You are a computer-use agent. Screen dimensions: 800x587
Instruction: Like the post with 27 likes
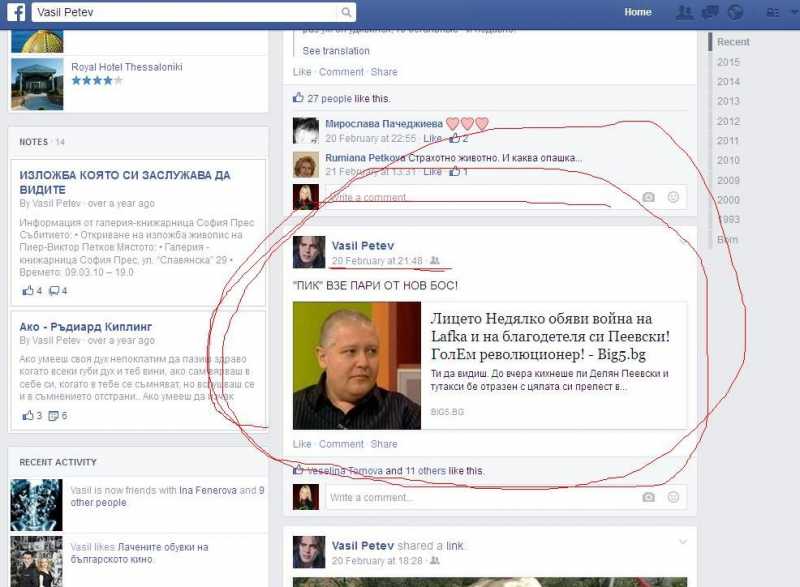(x=302, y=72)
